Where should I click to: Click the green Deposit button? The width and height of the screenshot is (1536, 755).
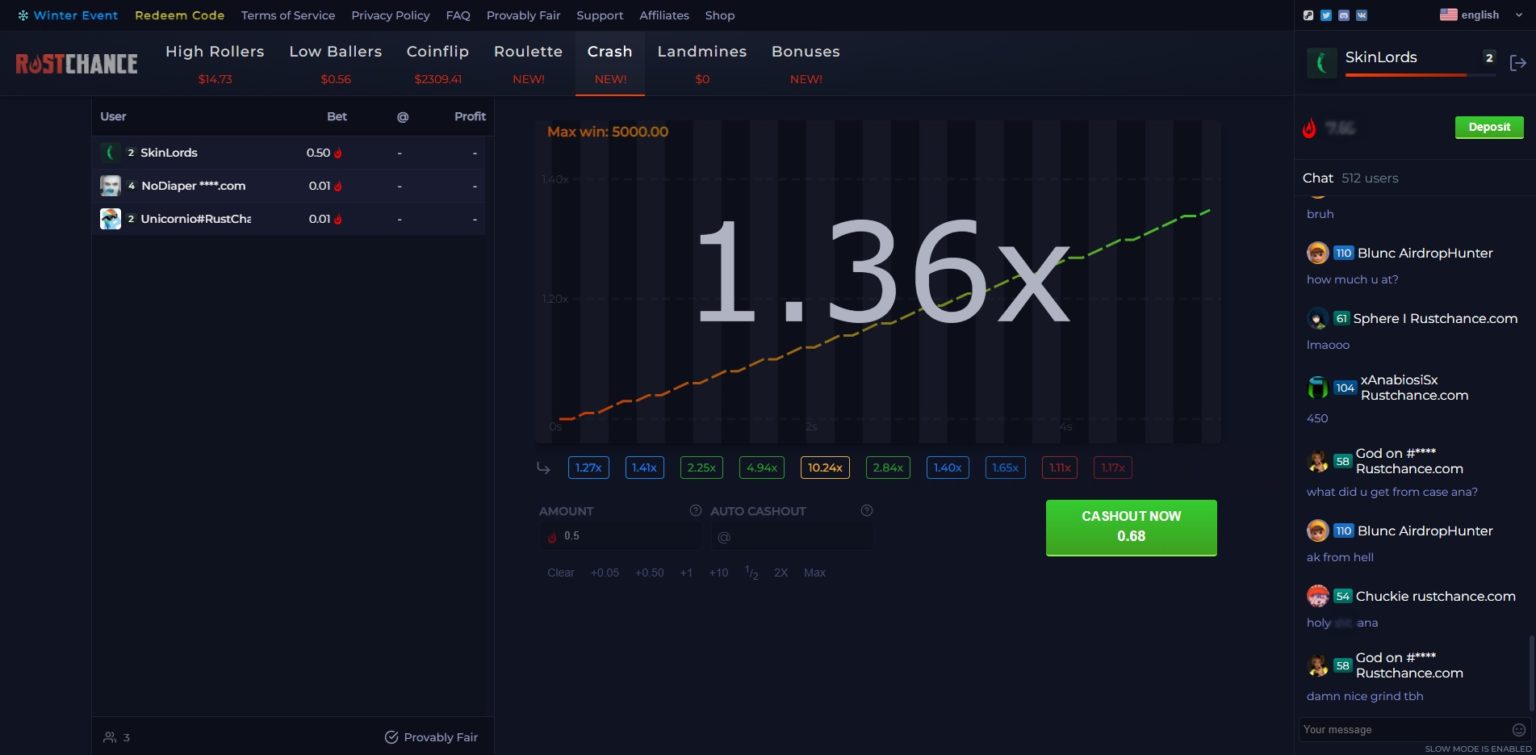pyautogui.click(x=1489, y=127)
